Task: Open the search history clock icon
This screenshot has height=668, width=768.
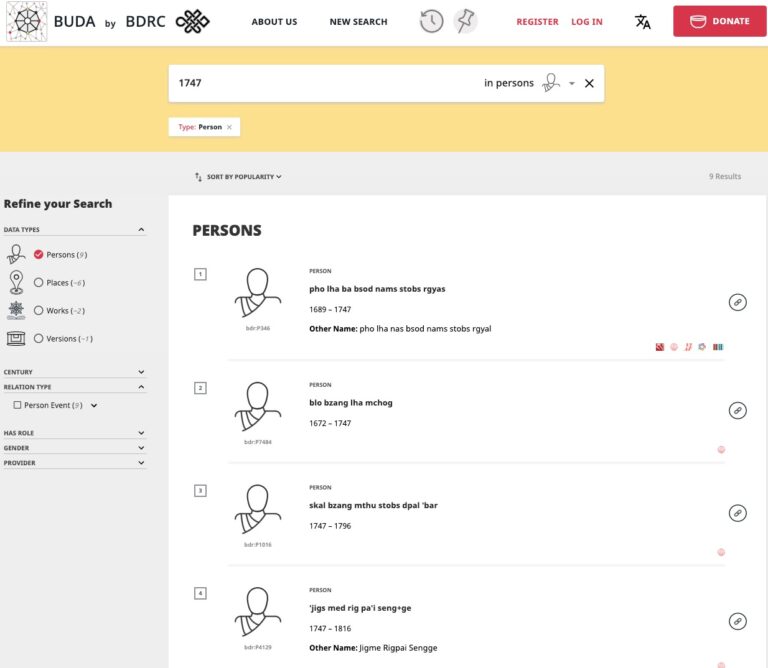Action: pos(431,21)
